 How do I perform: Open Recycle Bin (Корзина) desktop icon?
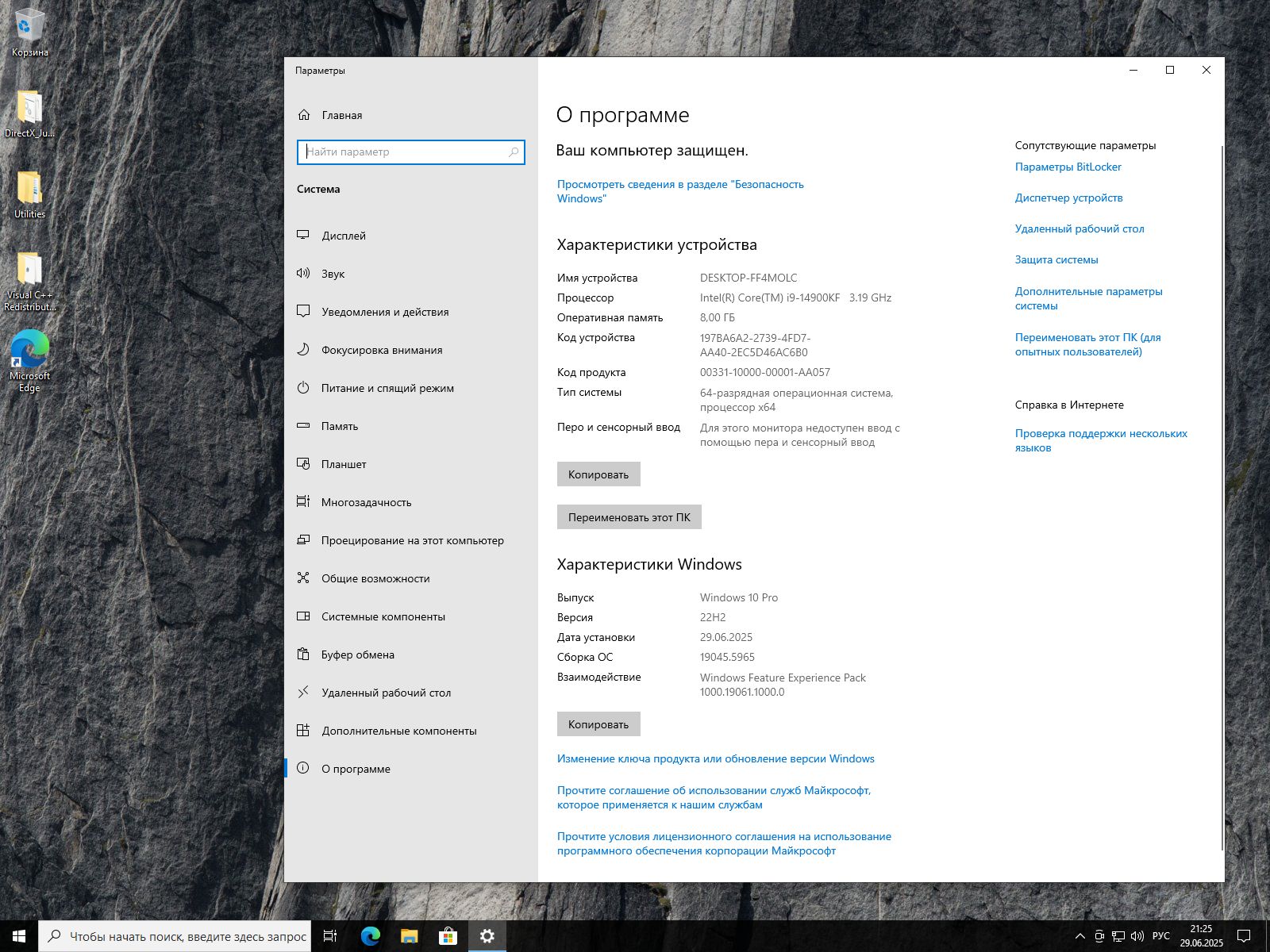[29, 32]
